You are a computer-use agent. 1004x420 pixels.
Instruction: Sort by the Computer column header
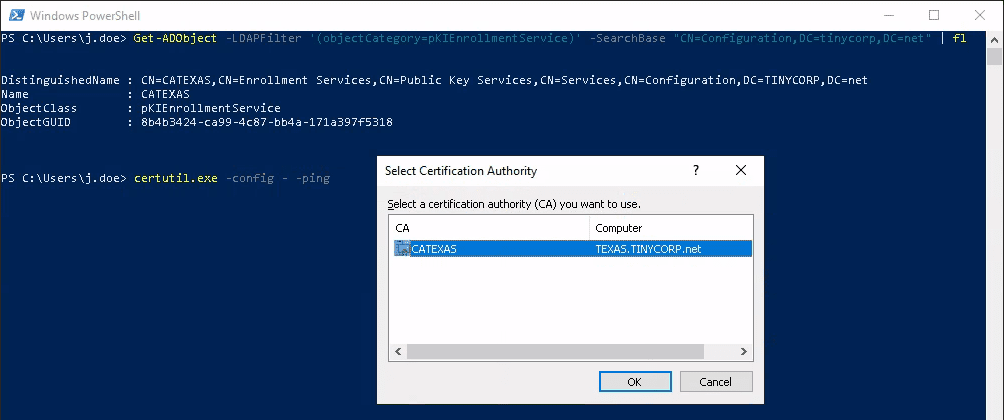[x=670, y=228]
